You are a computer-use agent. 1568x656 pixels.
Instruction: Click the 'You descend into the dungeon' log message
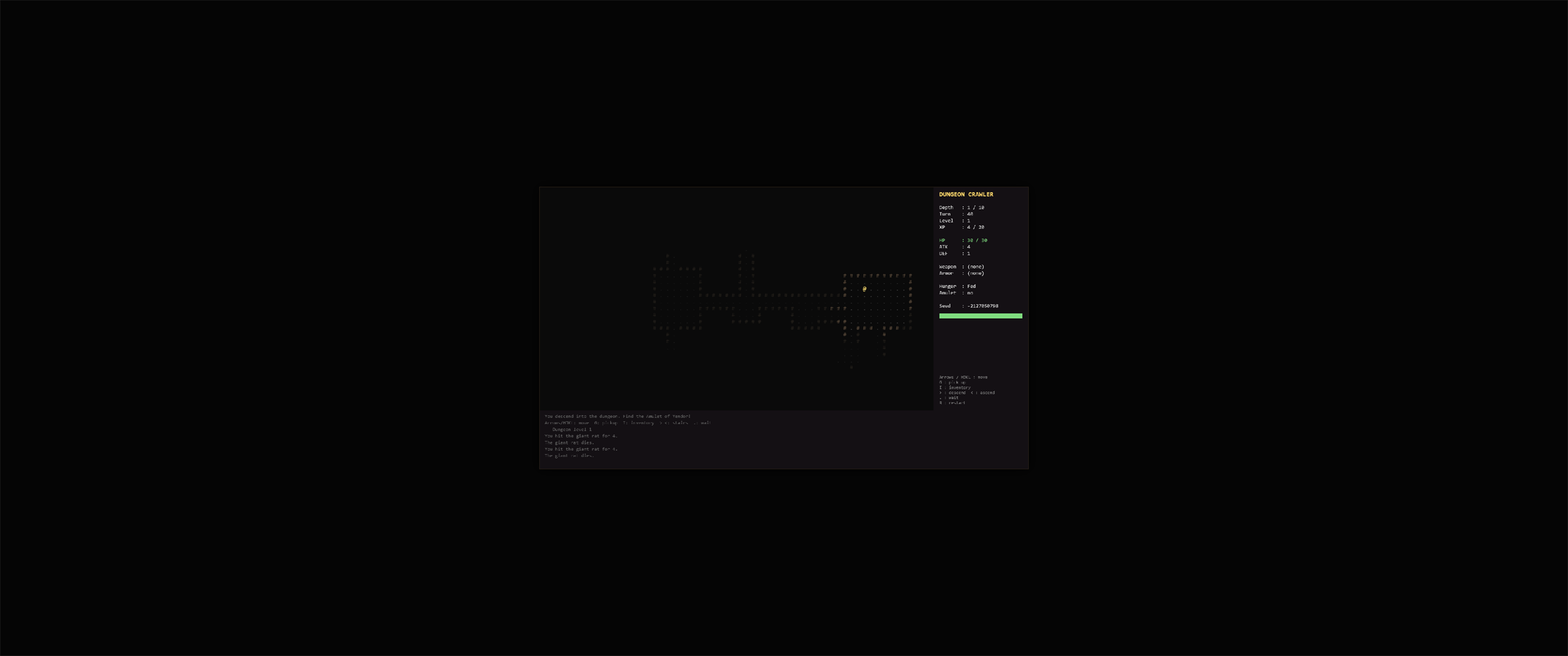click(x=617, y=417)
